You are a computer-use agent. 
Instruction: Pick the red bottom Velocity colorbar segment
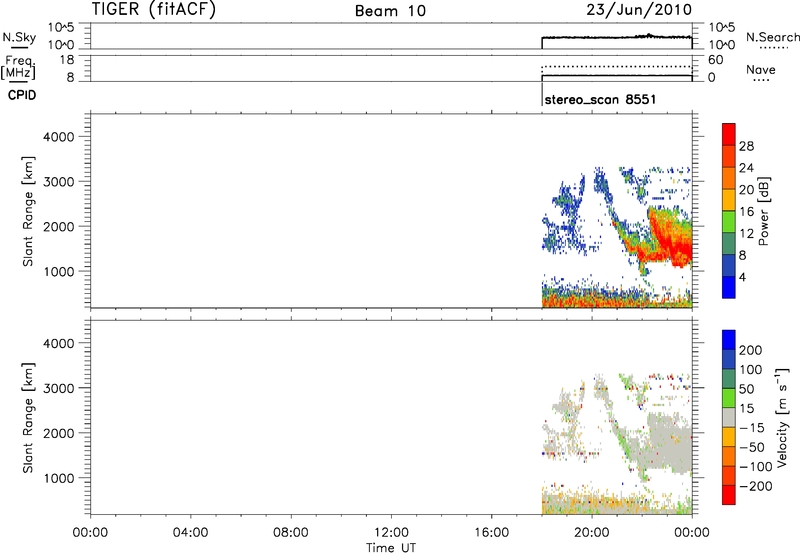point(729,495)
